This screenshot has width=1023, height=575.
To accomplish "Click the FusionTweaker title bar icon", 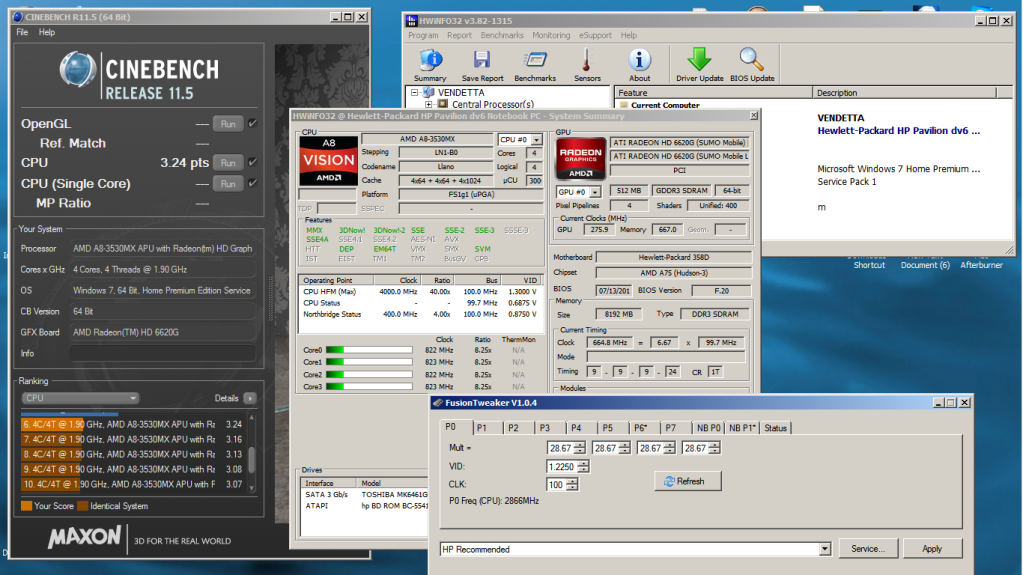I will click(438, 403).
